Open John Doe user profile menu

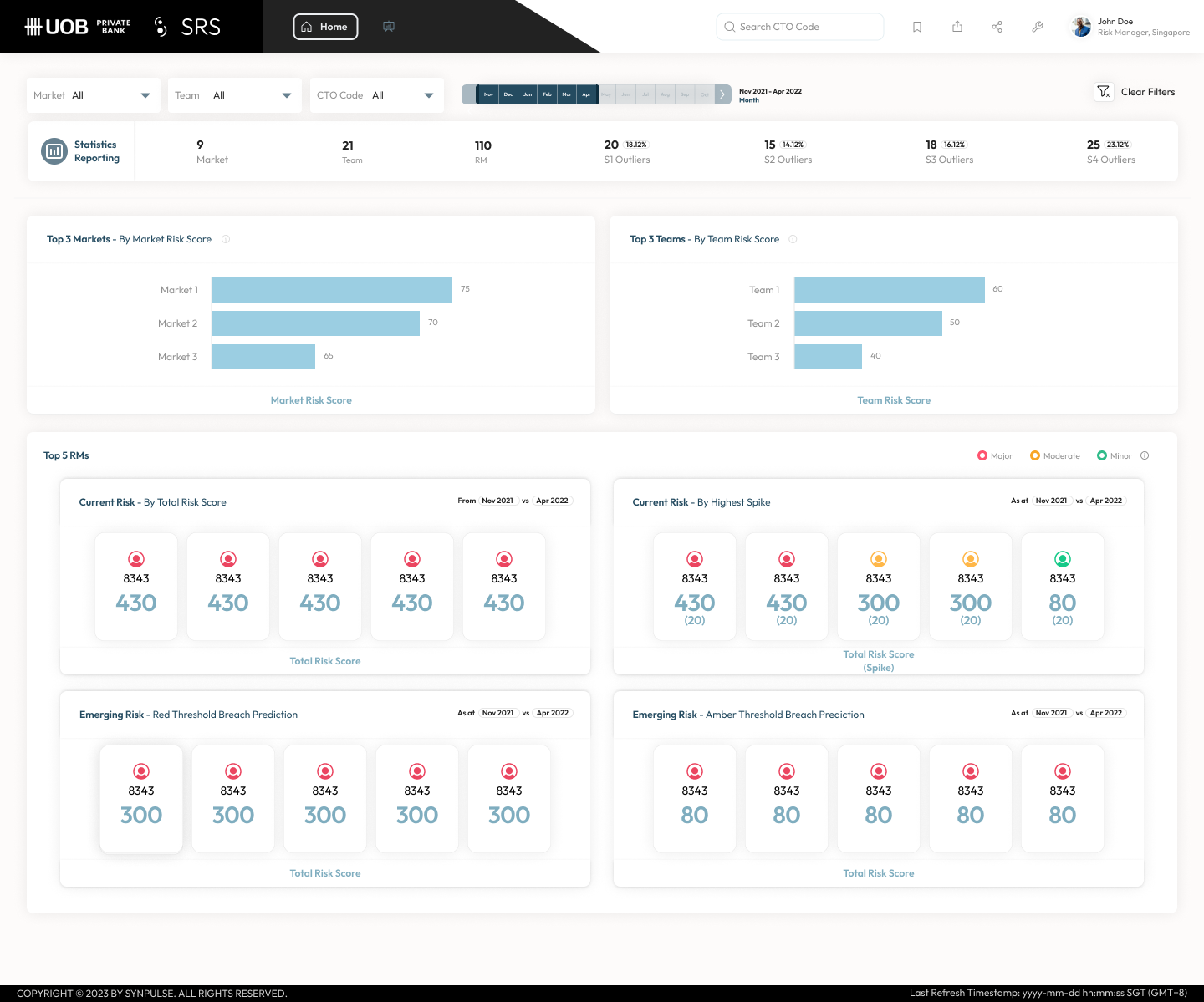point(1130,27)
